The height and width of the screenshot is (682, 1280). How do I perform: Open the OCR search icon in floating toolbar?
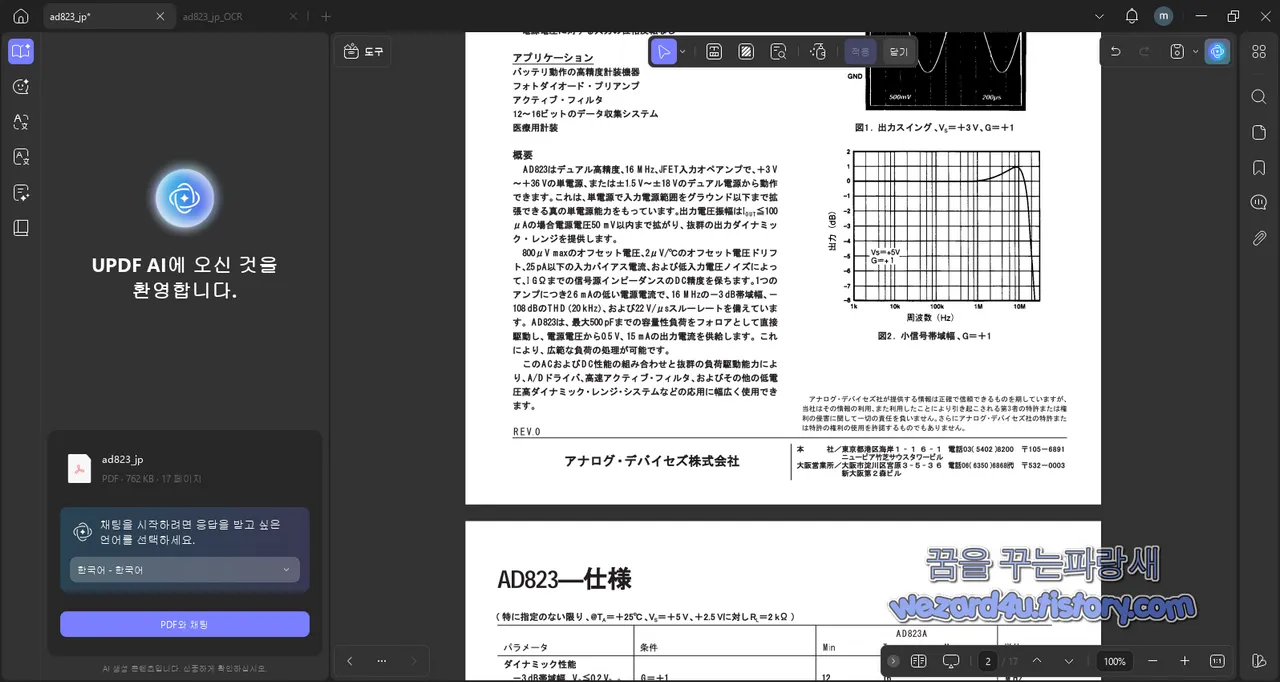pos(778,51)
